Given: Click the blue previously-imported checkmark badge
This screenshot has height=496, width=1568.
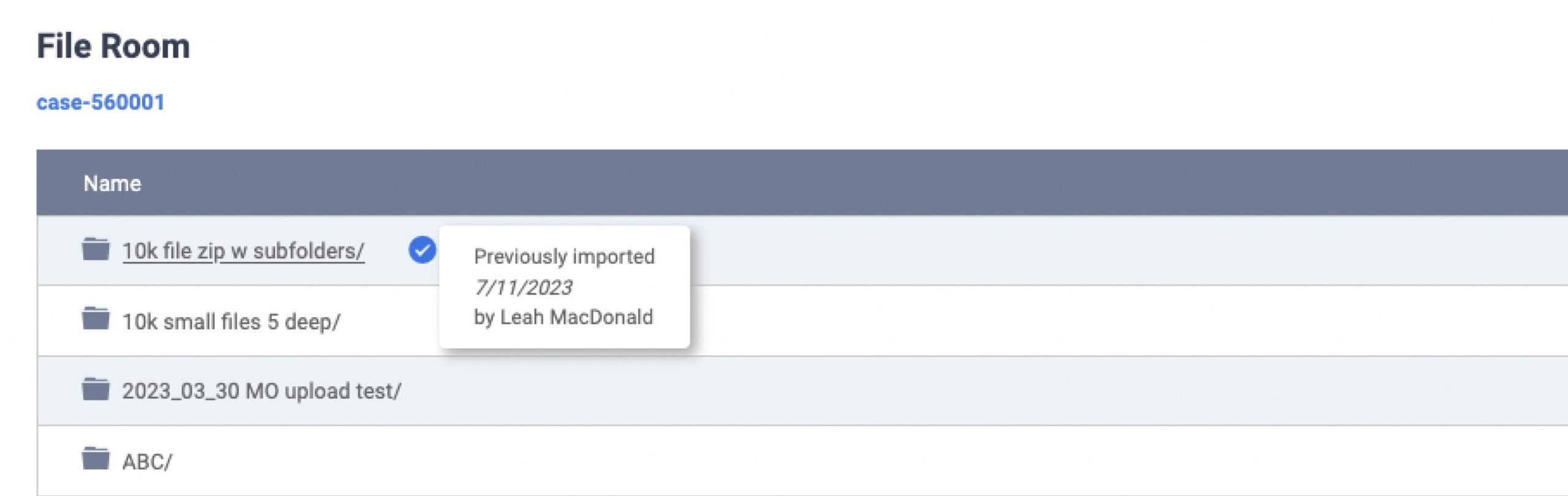Looking at the screenshot, I should (x=422, y=249).
